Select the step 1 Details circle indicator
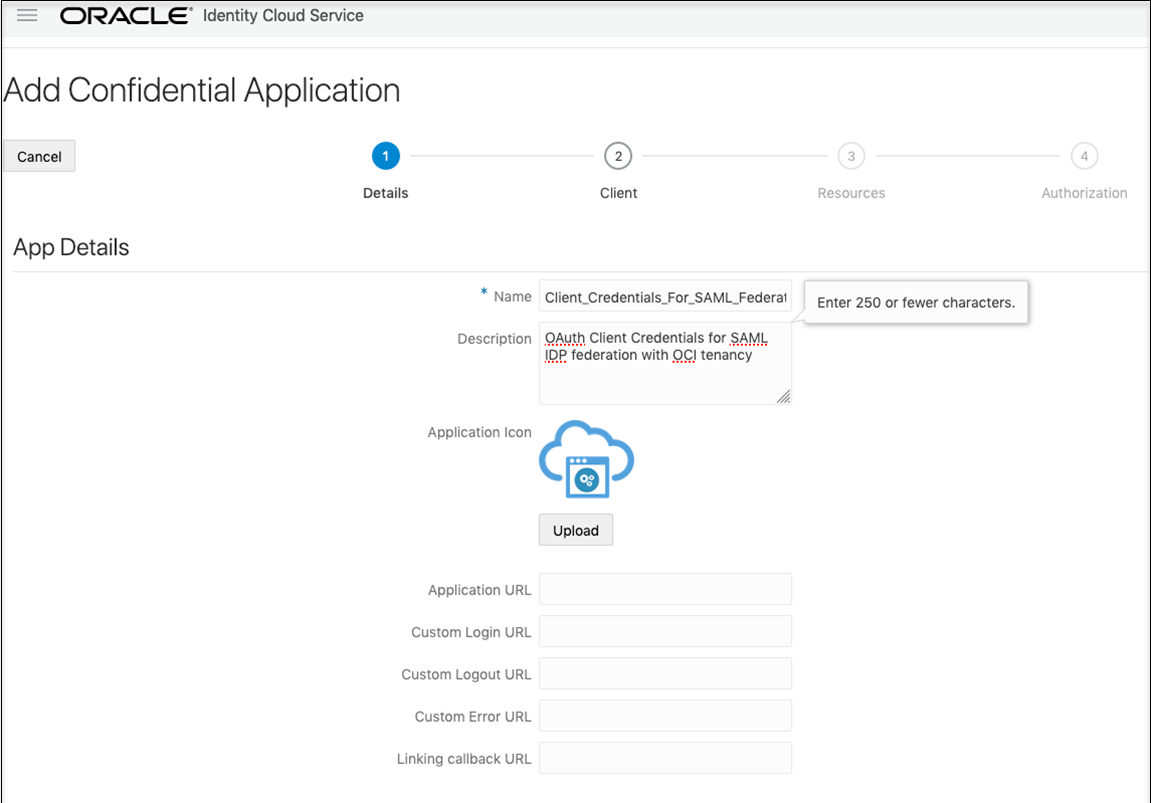Image resolution: width=1151 pixels, height=803 pixels. click(x=385, y=155)
